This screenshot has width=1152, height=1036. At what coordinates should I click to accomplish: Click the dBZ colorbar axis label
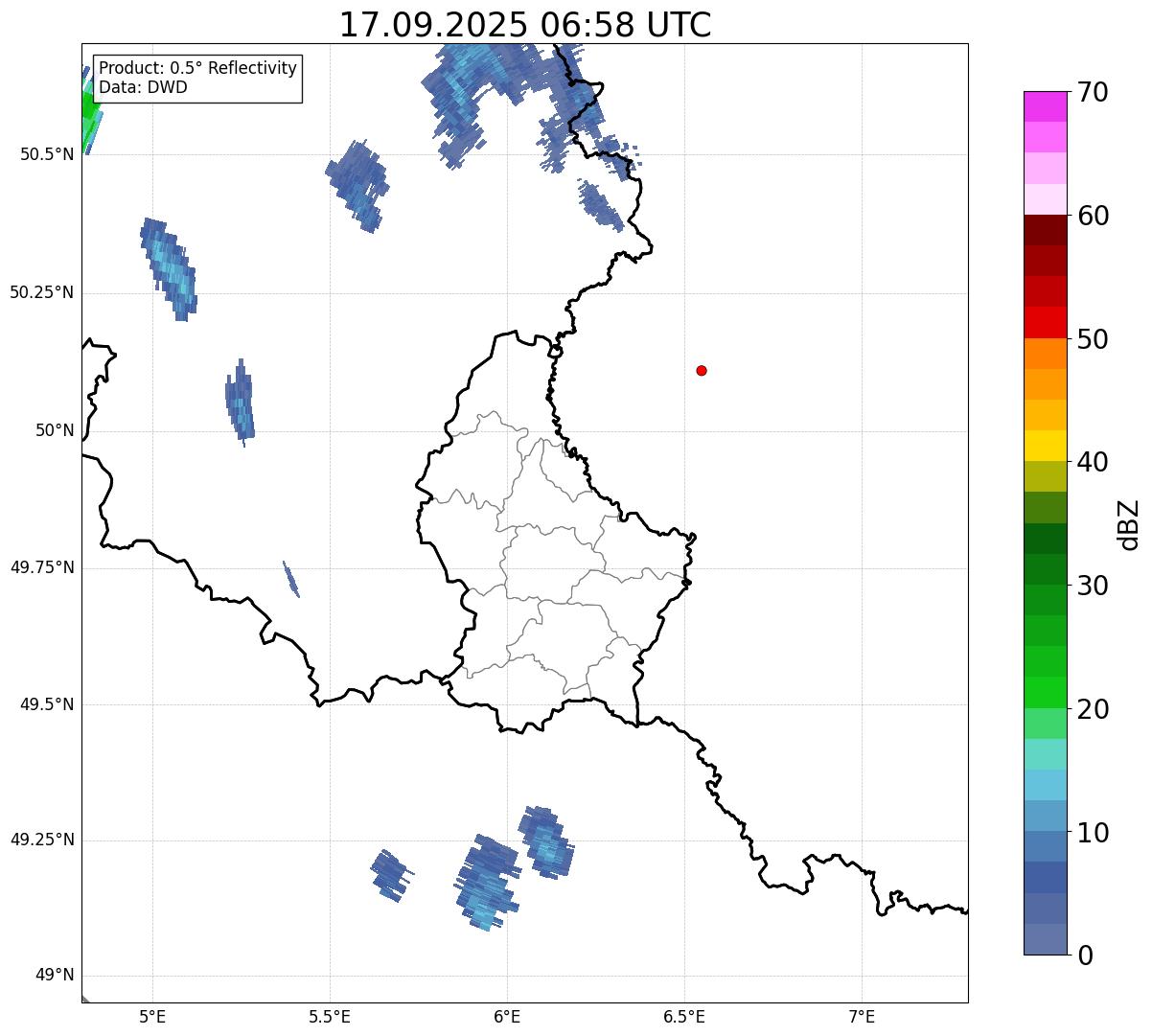(x=1129, y=524)
